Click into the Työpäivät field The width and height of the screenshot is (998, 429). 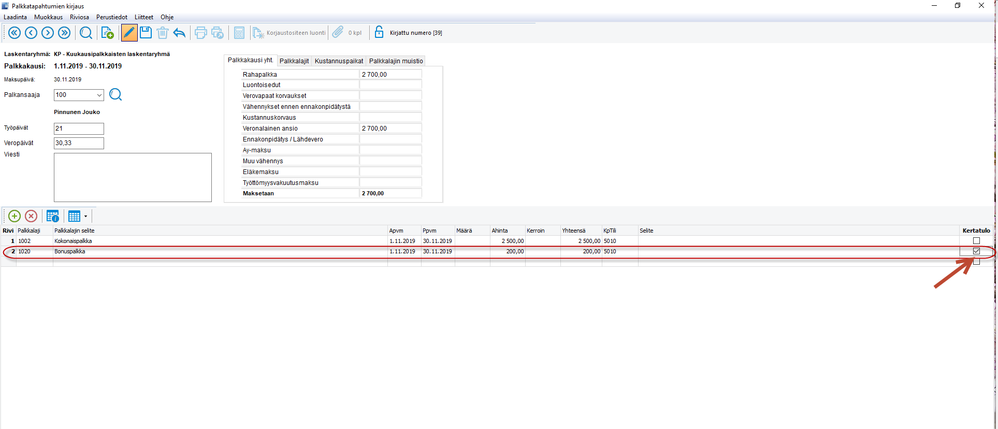79,129
